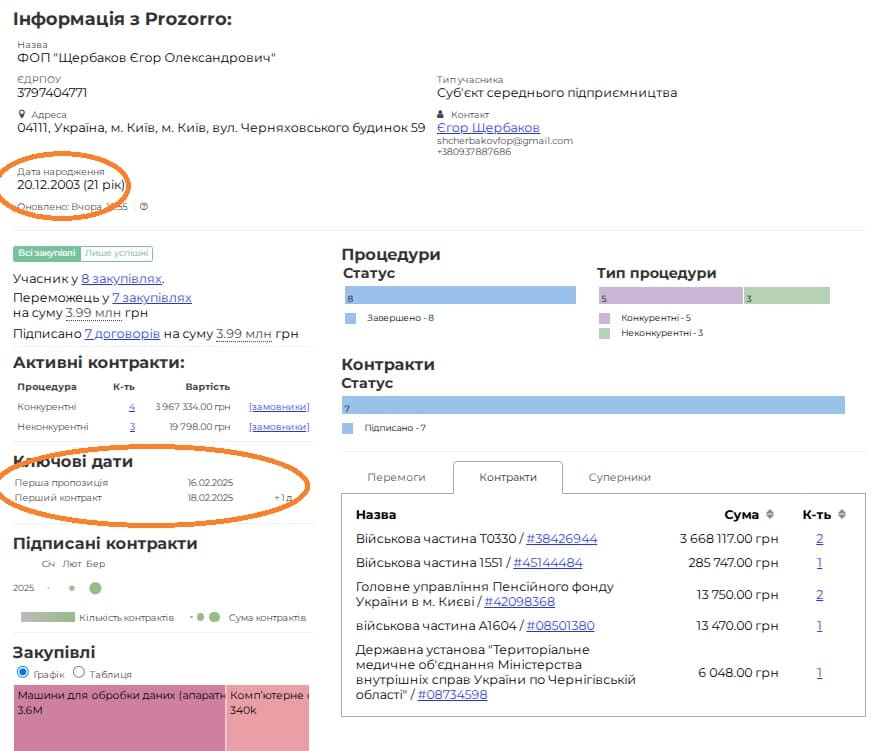Open buyer code #38426944 link

[561, 539]
